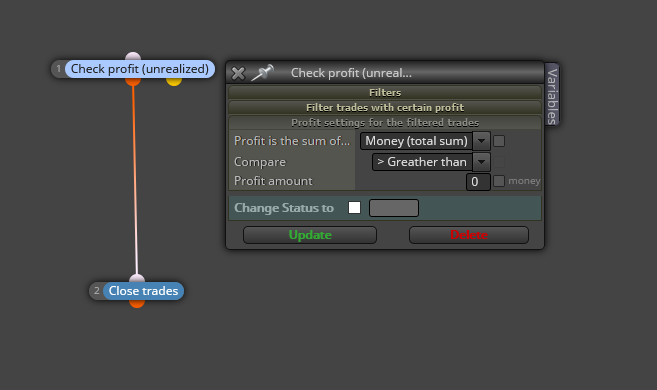
Task: Select the Close trades block
Action: [143, 291]
